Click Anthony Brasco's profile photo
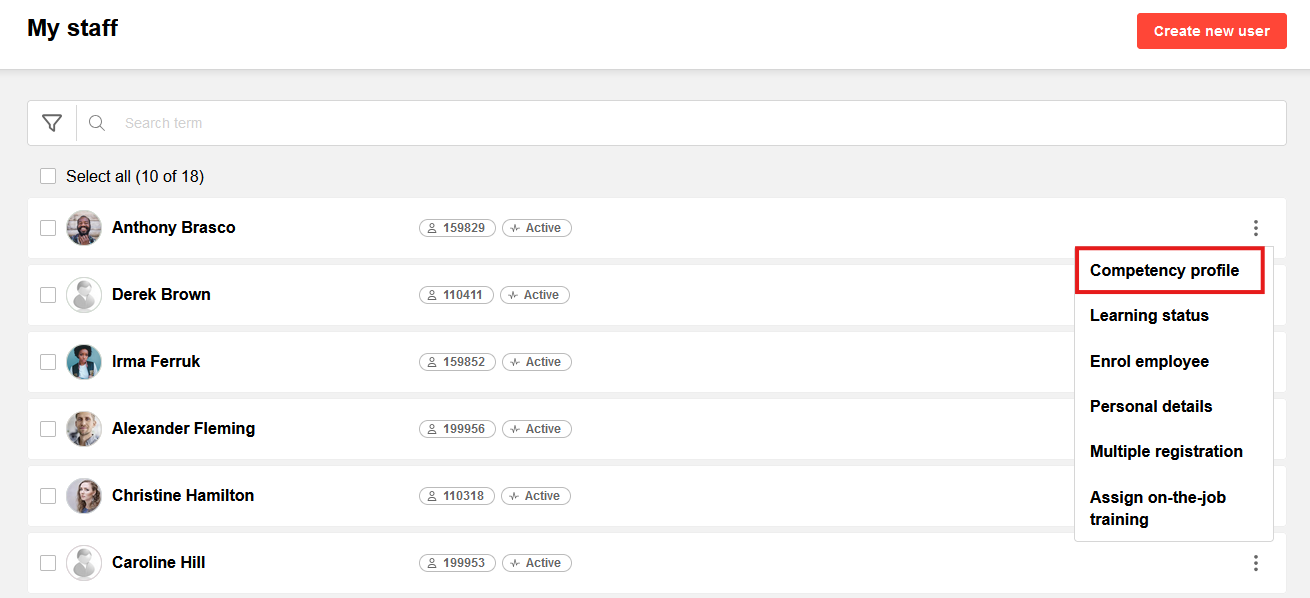 [84, 228]
